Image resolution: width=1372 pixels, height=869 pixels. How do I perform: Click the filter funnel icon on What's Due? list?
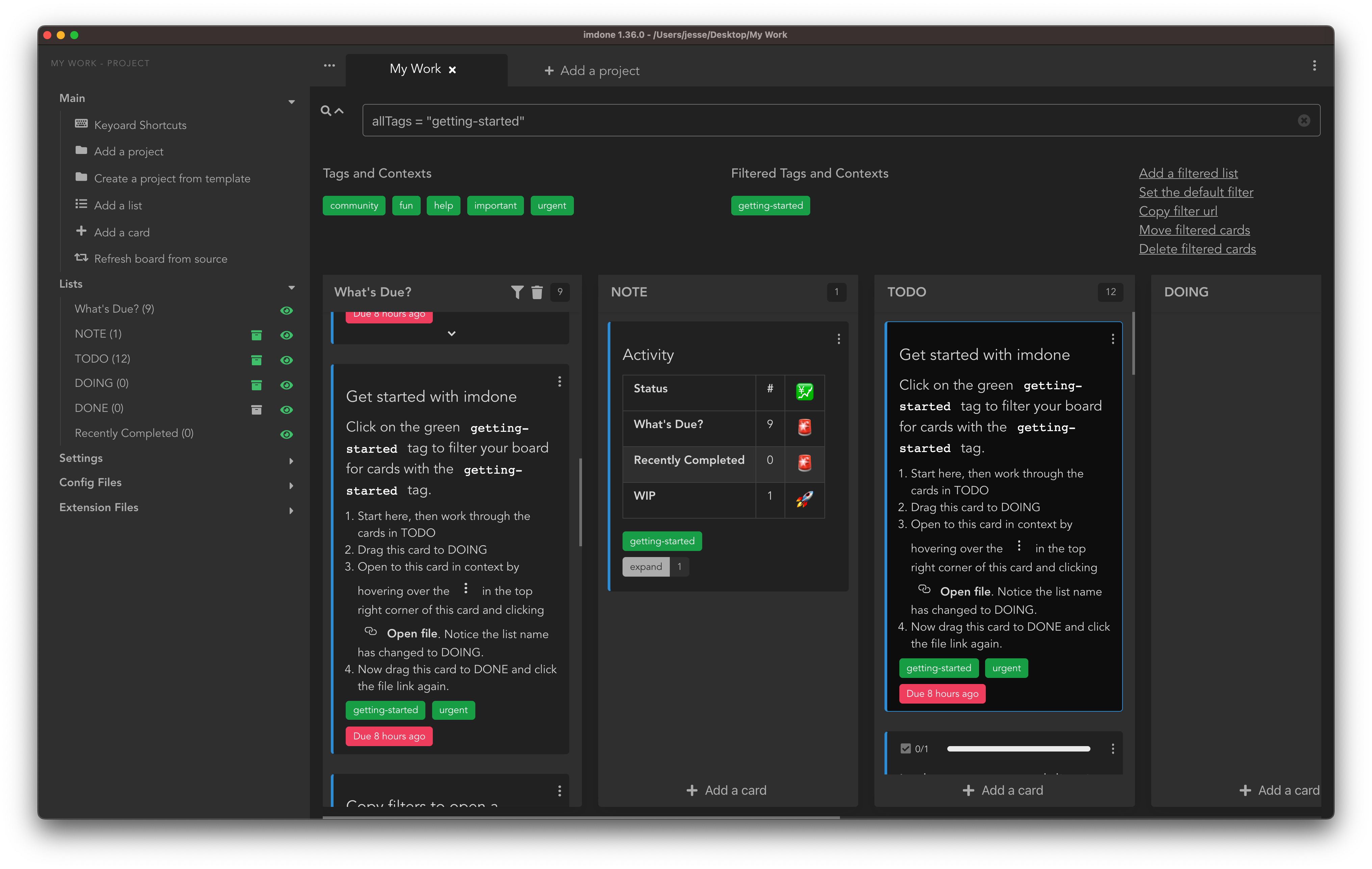pyautogui.click(x=517, y=292)
